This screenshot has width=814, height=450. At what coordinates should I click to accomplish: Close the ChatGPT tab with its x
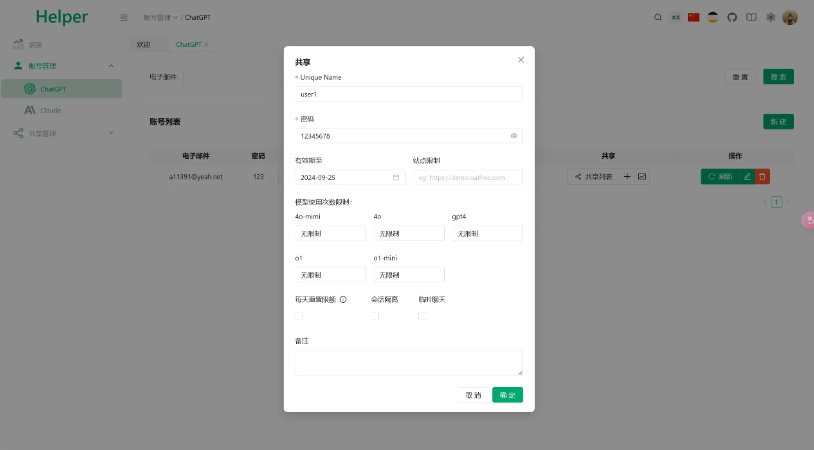pos(206,44)
